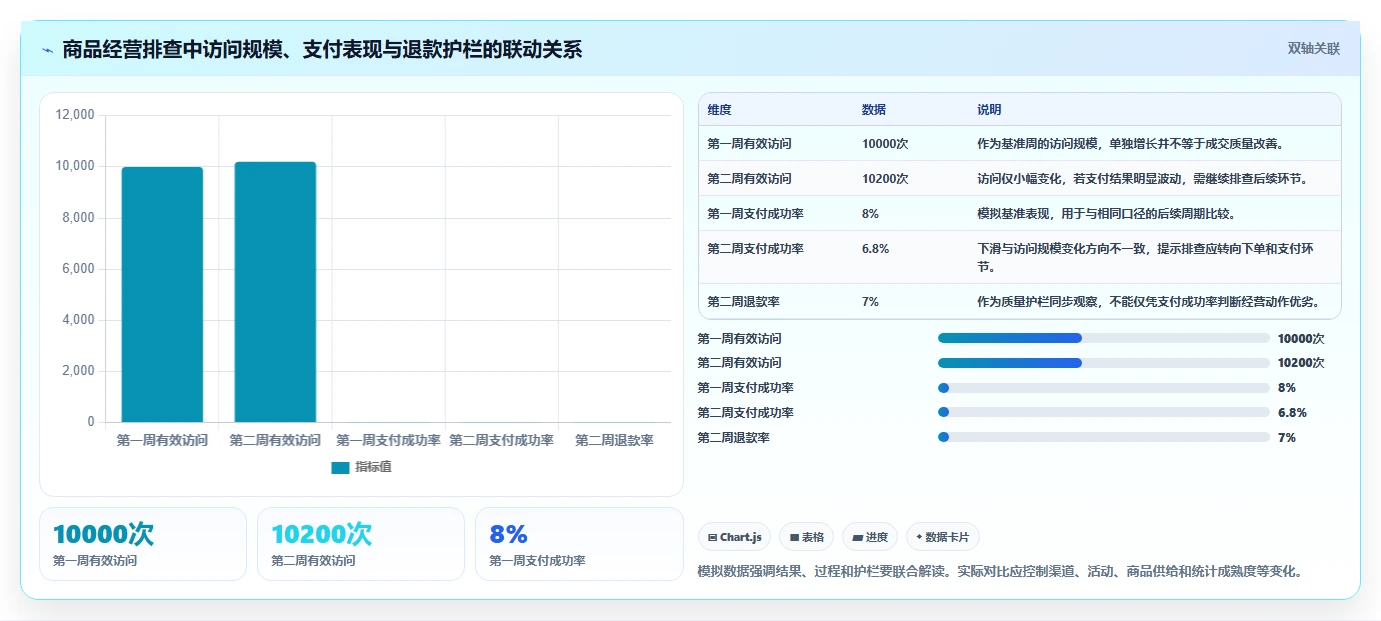Image resolution: width=1381 pixels, height=621 pixels.
Task: Click the 6.8% progress value label
Action: pyautogui.click(x=1292, y=413)
